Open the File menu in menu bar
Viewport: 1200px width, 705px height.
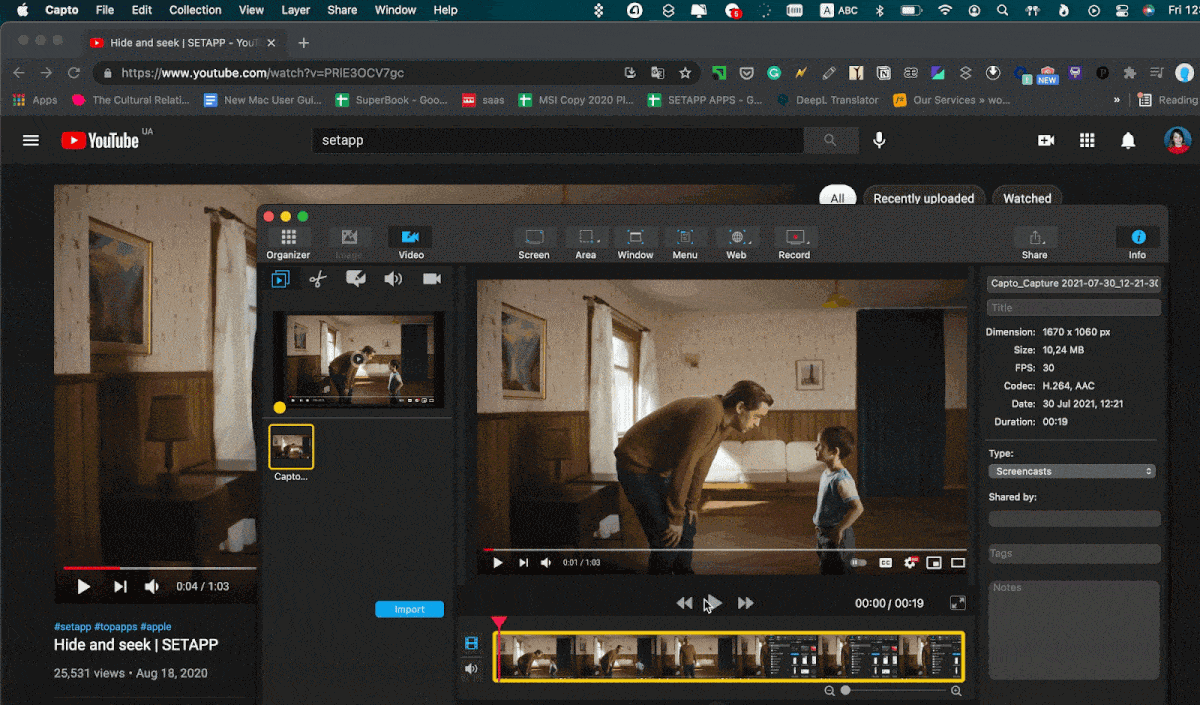pyautogui.click(x=104, y=10)
